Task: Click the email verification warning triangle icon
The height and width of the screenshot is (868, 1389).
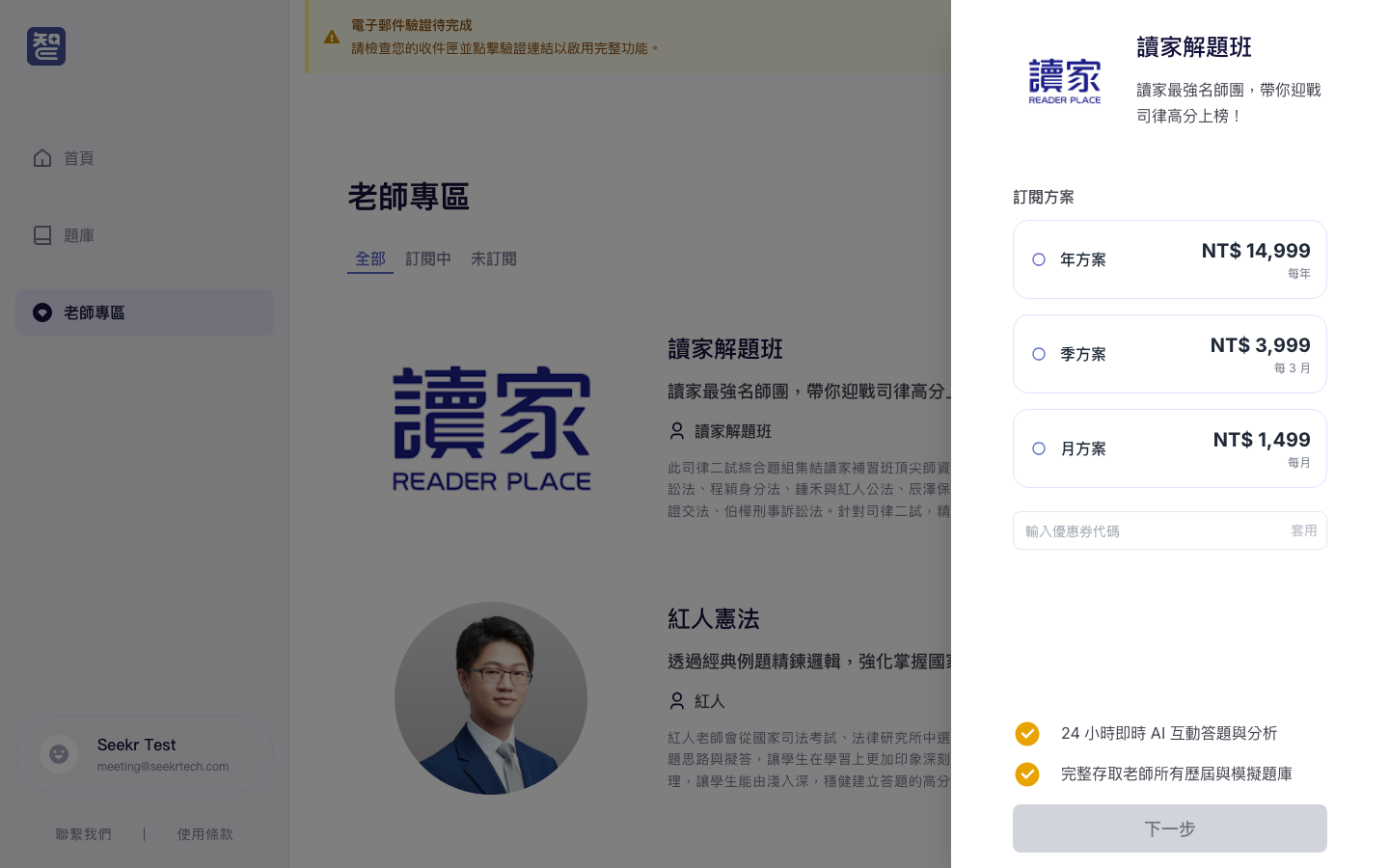Action: [332, 36]
